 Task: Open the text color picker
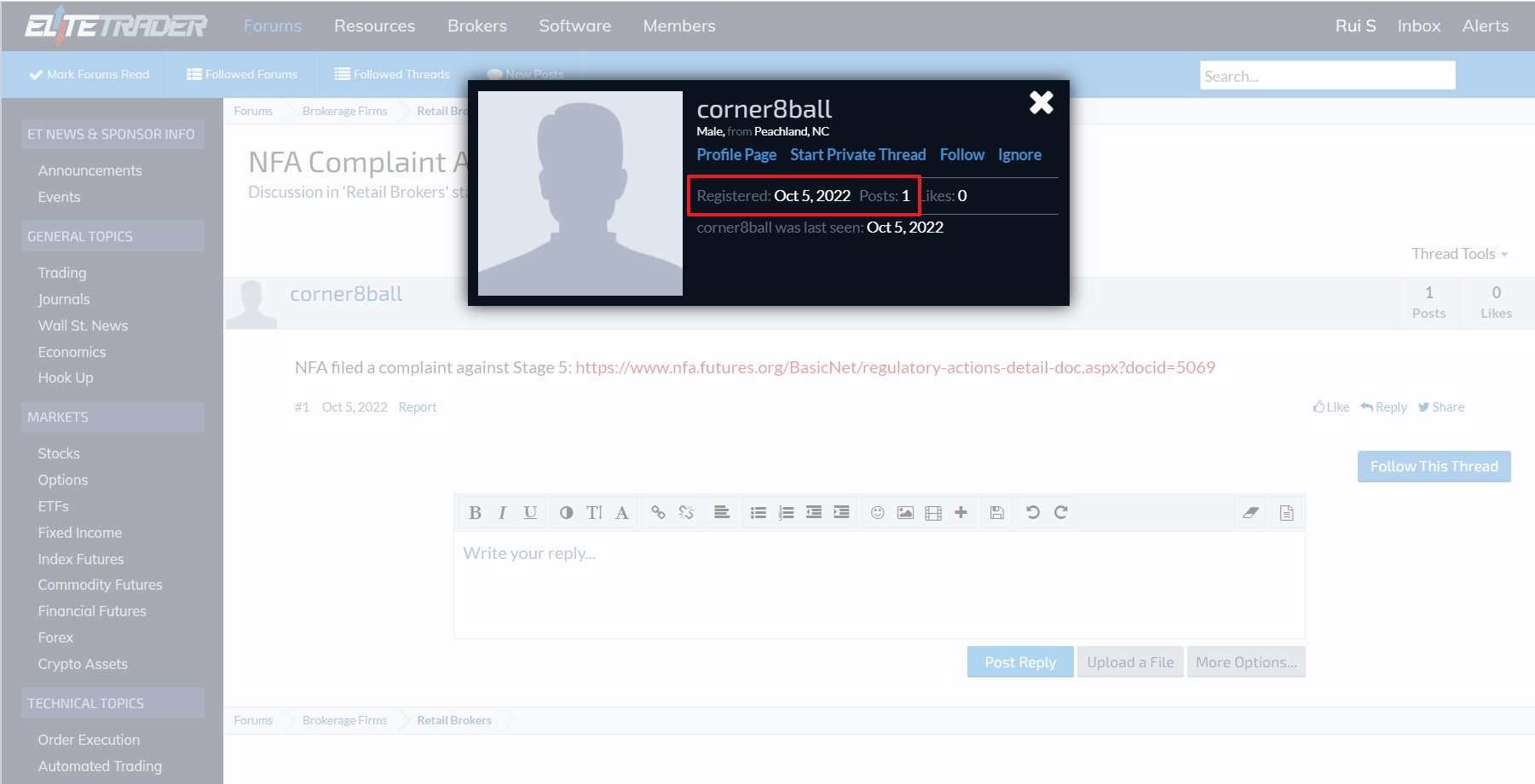[x=566, y=512]
